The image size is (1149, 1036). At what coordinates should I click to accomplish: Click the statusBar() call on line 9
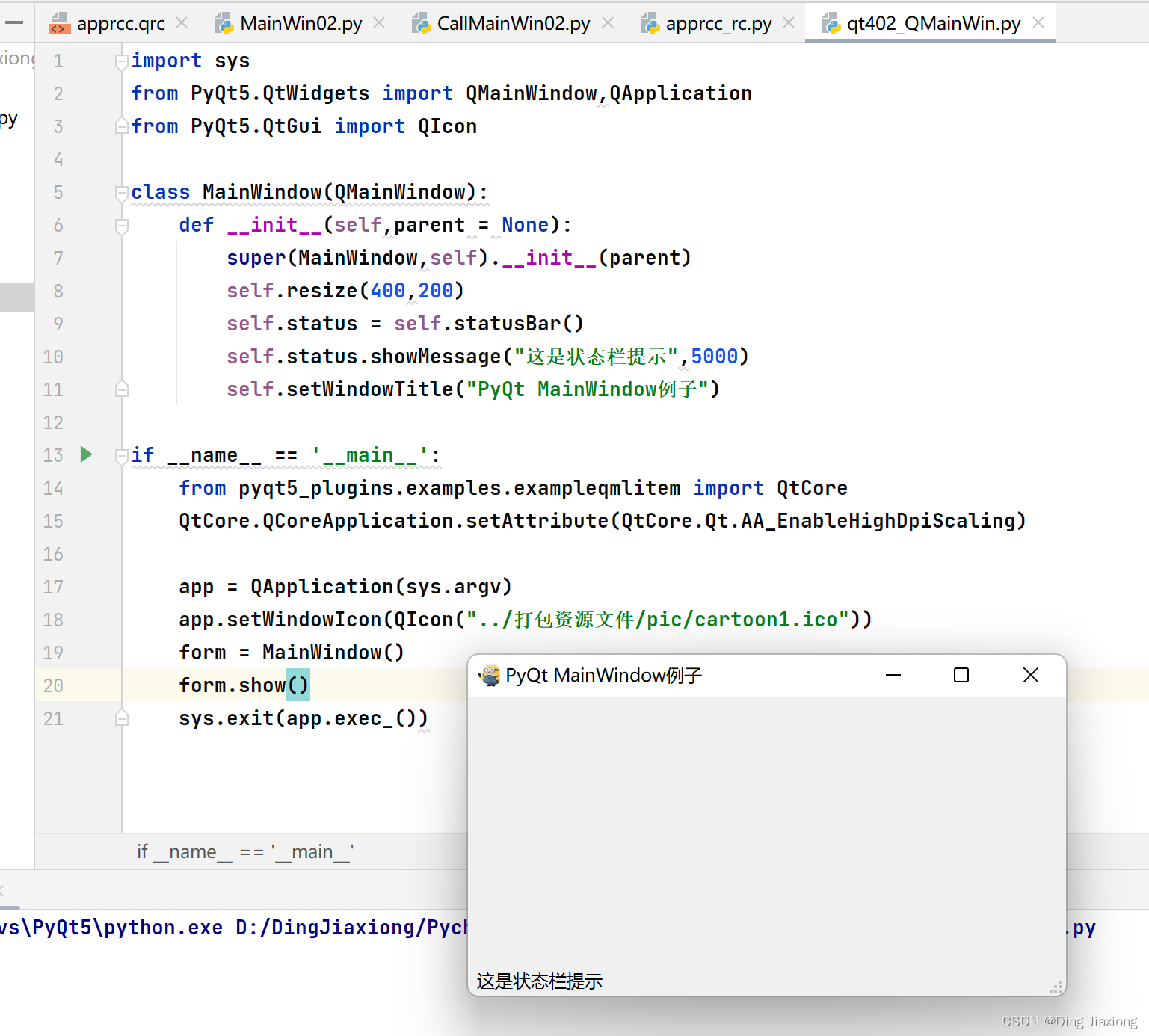(x=519, y=324)
